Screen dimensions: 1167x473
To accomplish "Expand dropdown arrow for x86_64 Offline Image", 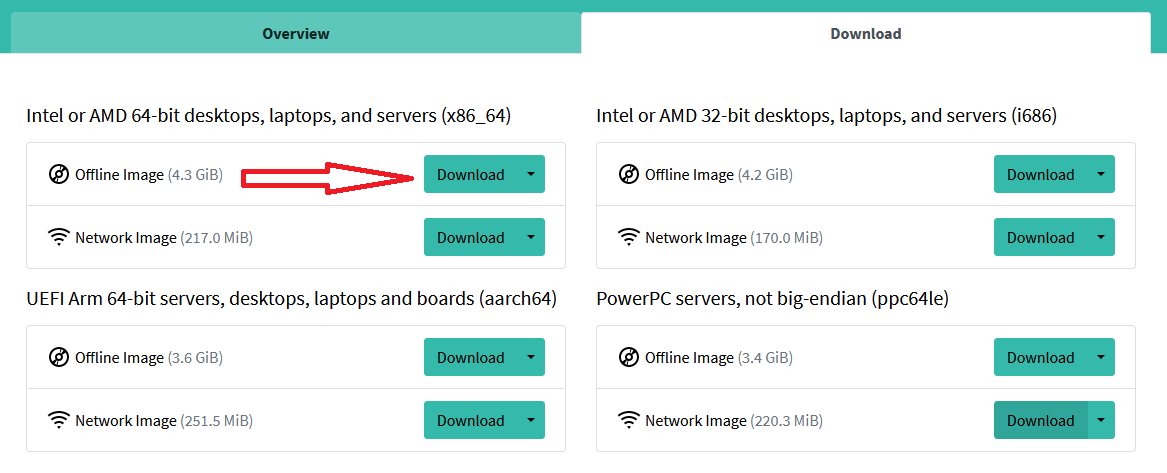I will pos(531,175).
